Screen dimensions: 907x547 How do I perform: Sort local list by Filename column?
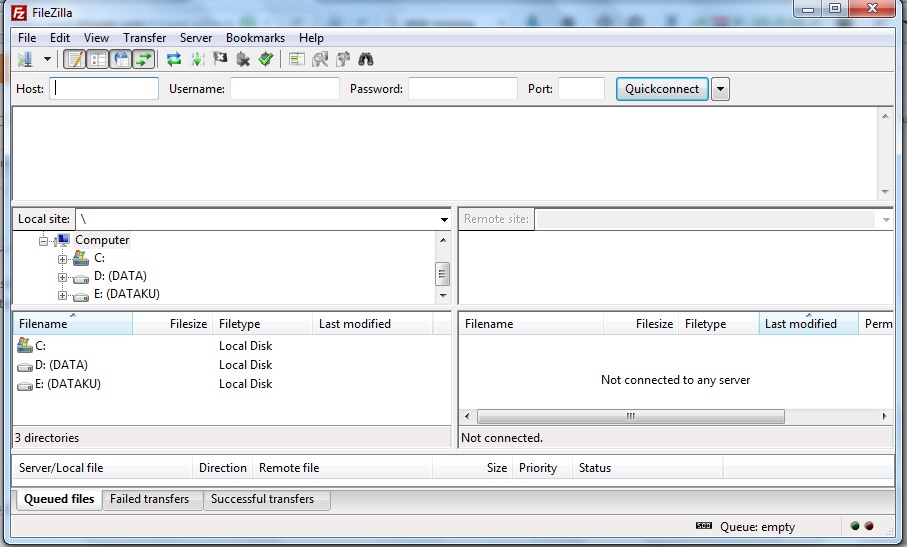[x=73, y=324]
